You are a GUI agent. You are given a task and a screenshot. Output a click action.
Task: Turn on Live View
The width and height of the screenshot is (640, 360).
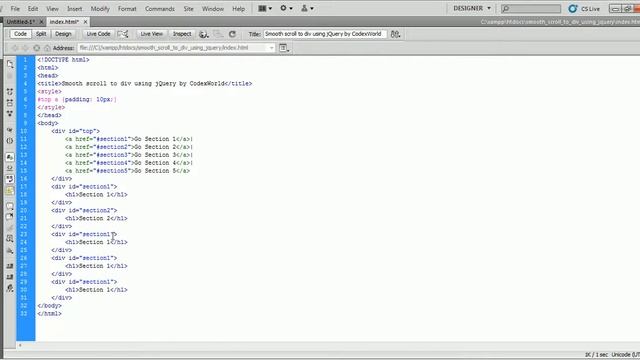[x=151, y=34]
